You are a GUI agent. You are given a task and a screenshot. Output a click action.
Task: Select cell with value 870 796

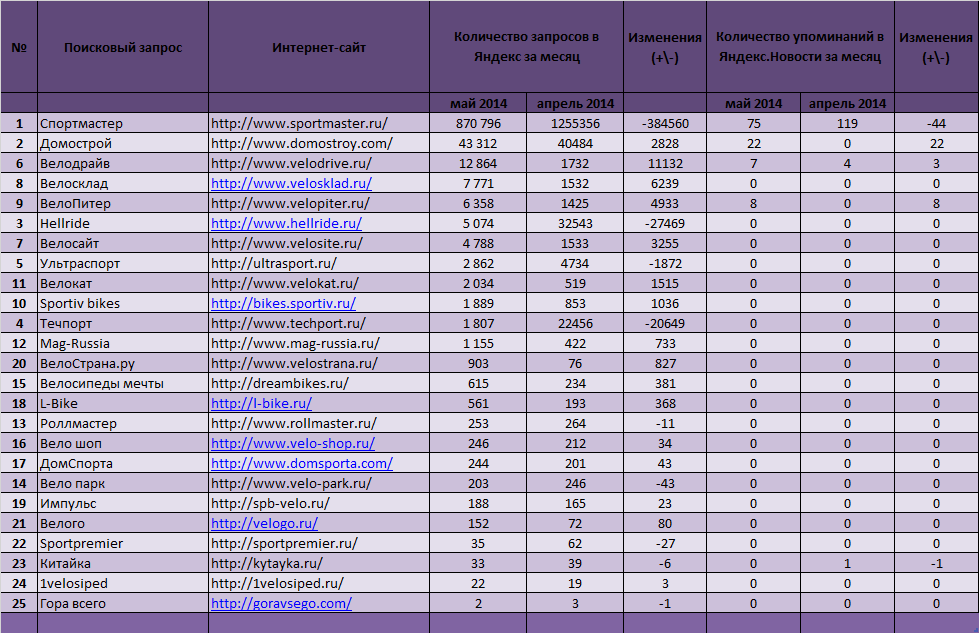click(x=478, y=124)
